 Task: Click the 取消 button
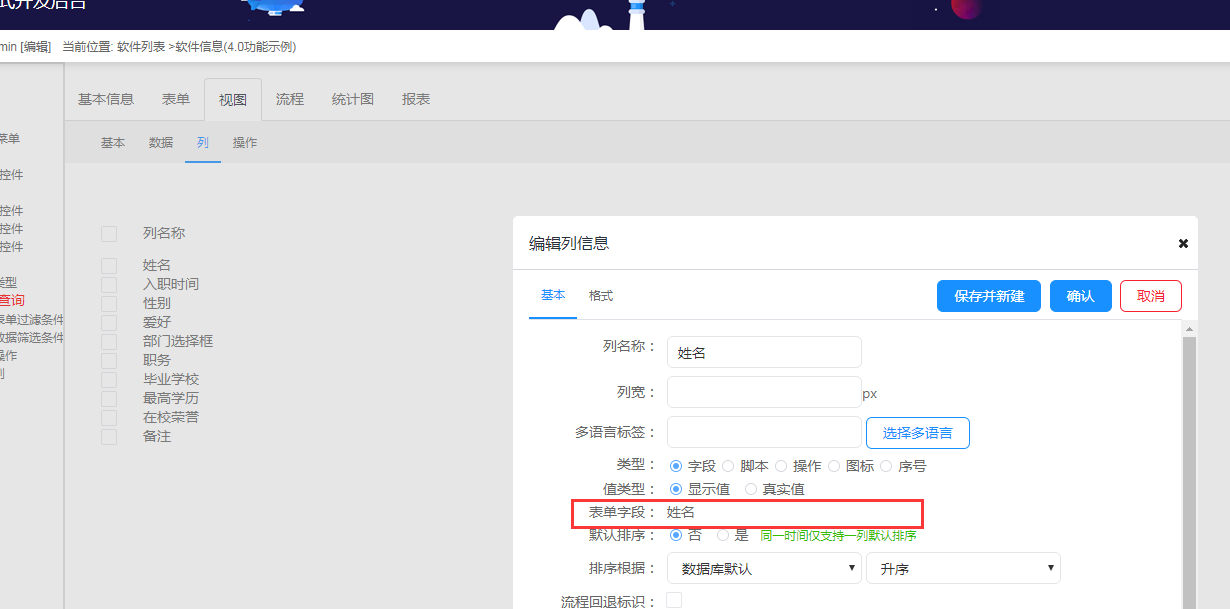[1151, 296]
